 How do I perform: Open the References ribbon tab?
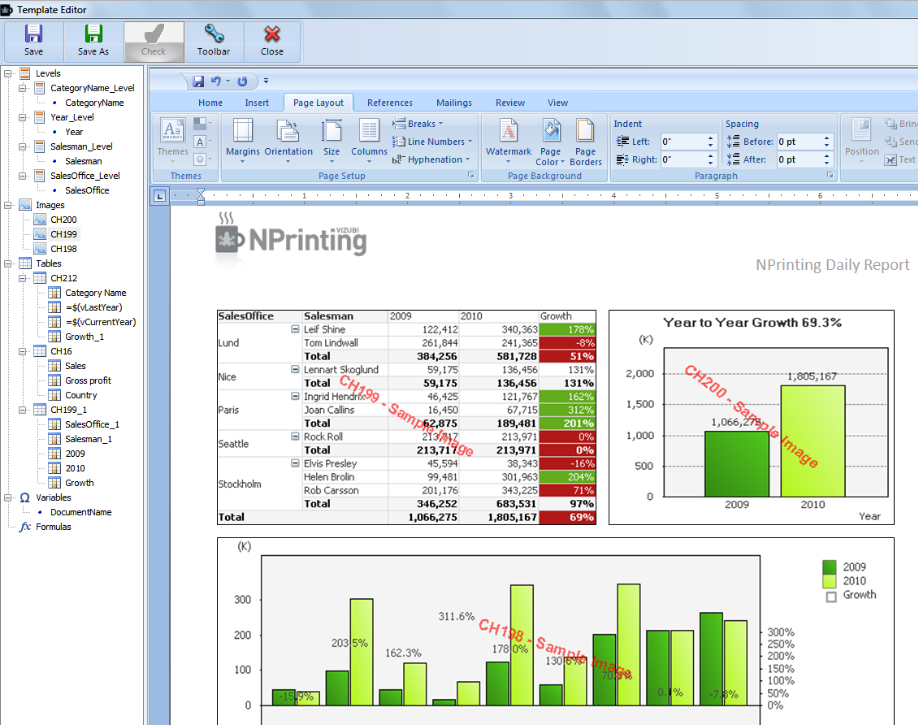389,102
